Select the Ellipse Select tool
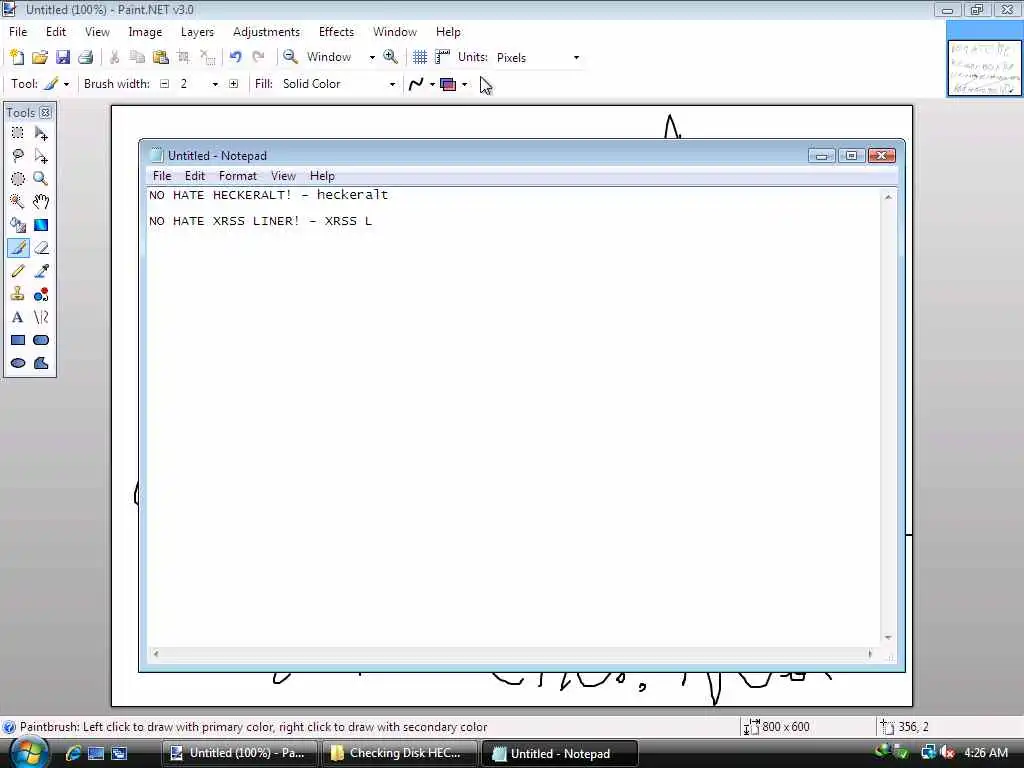Viewport: 1024px width, 768px height. click(18, 179)
